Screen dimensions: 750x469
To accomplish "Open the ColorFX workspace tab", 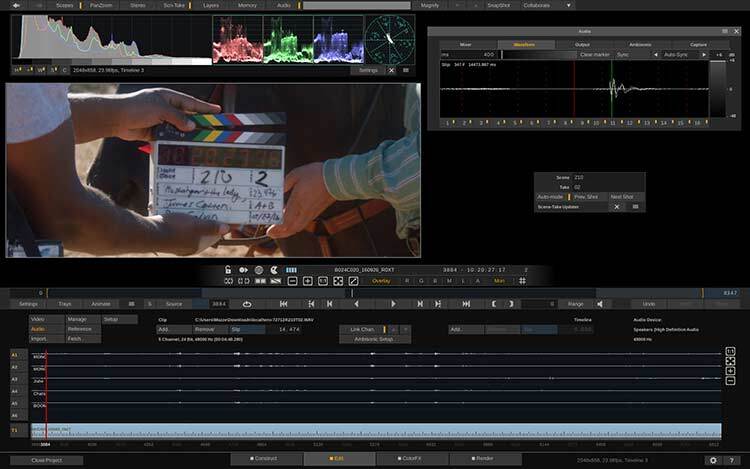I will point(405,459).
